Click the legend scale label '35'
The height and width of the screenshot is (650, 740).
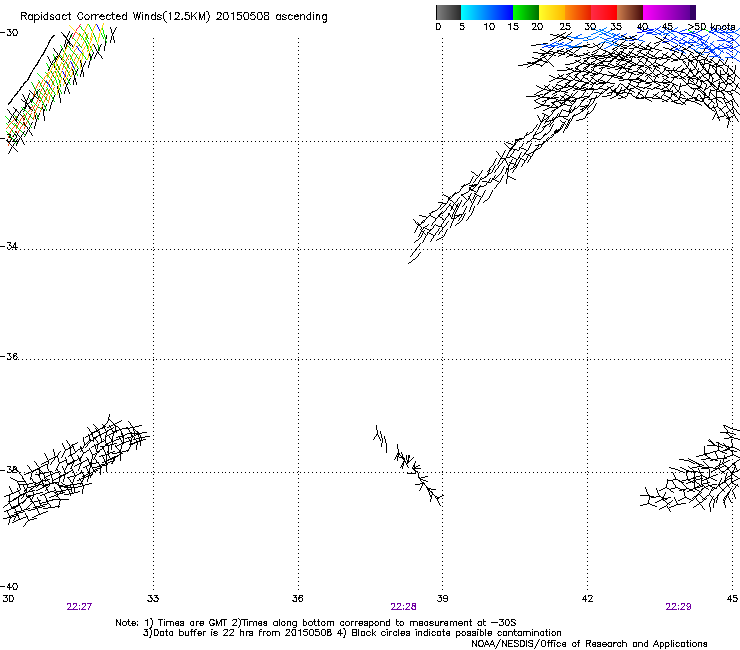616,27
